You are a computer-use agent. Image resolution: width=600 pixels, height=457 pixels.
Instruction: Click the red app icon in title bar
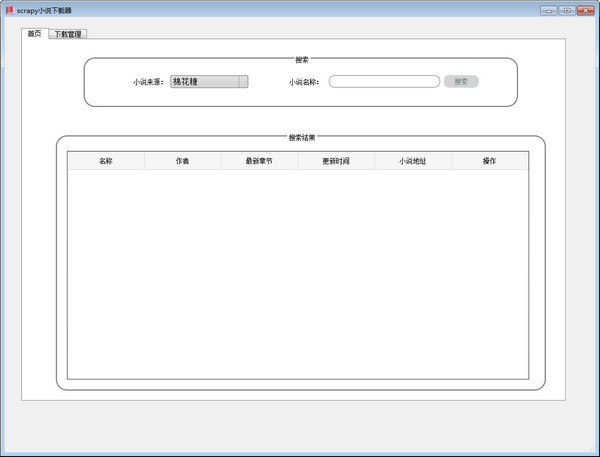(9, 10)
